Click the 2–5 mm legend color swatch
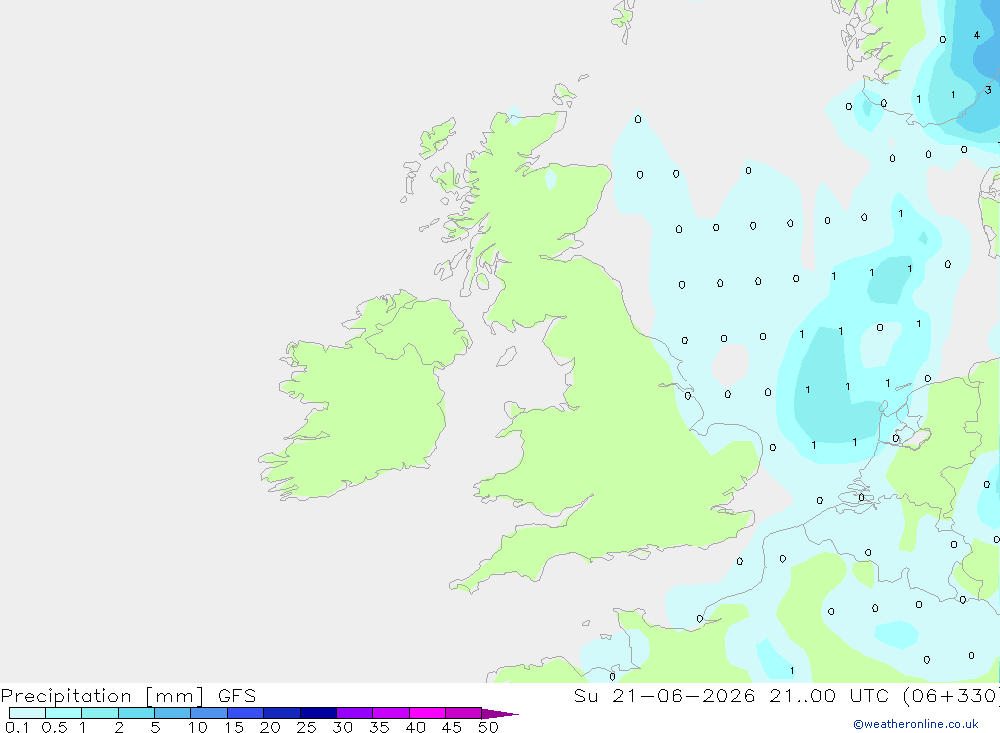The image size is (1000, 733). click(x=136, y=713)
